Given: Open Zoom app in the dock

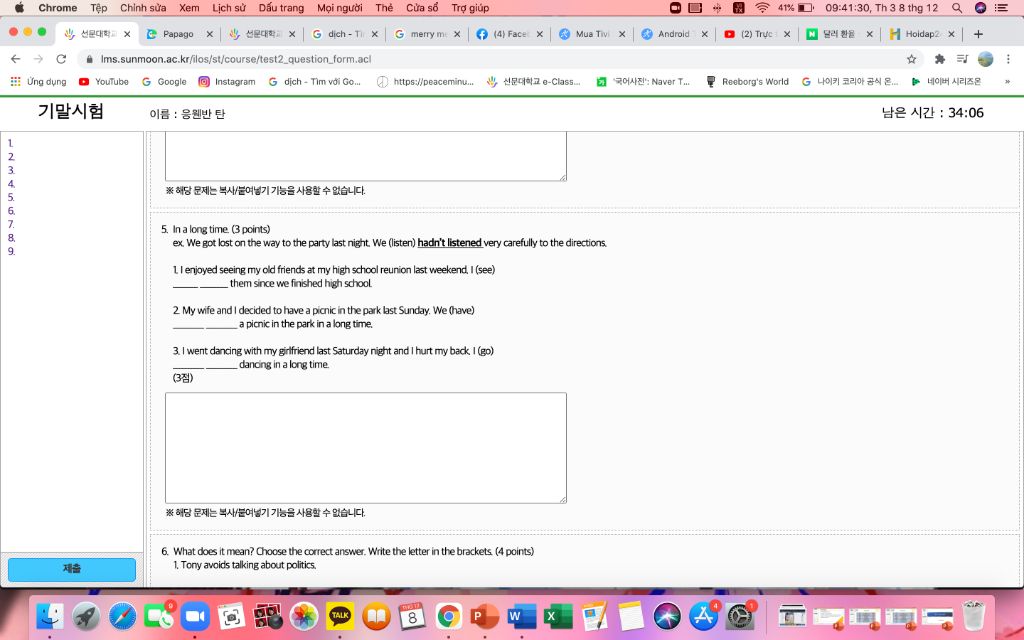Looking at the screenshot, I should tap(195, 616).
